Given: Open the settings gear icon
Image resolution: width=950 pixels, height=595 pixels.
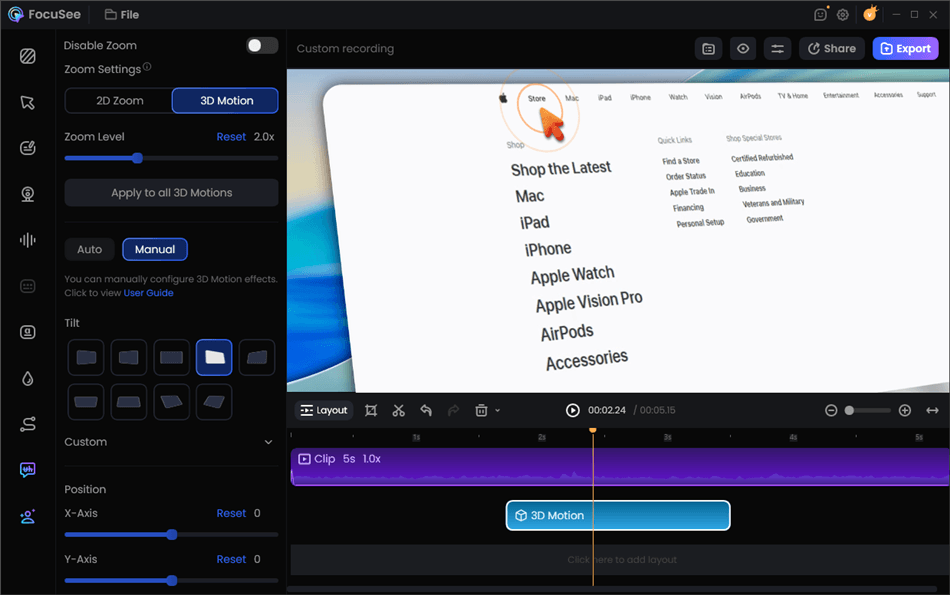Looking at the screenshot, I should pyautogui.click(x=843, y=15).
